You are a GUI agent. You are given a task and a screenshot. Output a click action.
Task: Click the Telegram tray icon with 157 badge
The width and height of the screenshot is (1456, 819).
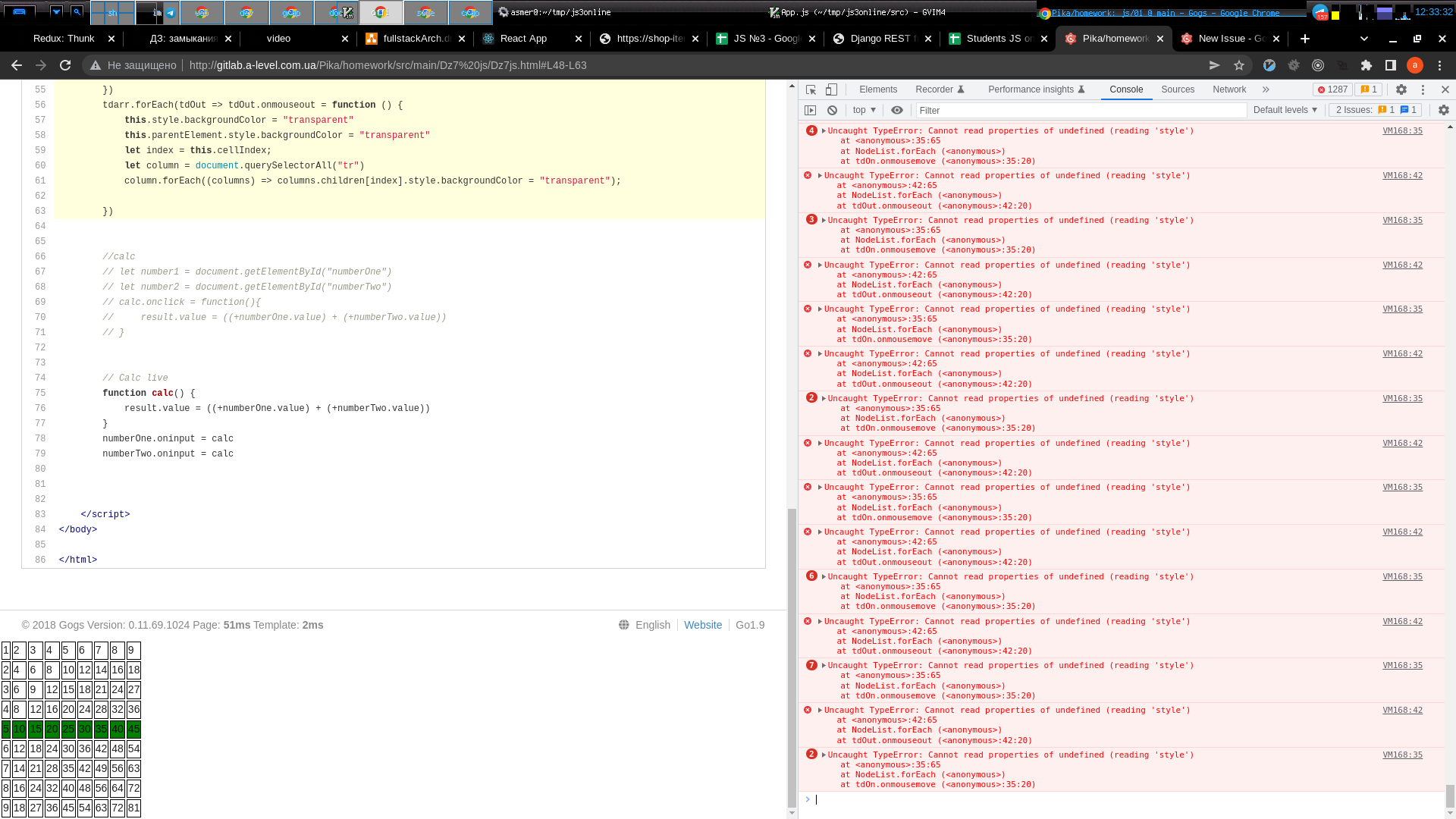click(x=1320, y=12)
